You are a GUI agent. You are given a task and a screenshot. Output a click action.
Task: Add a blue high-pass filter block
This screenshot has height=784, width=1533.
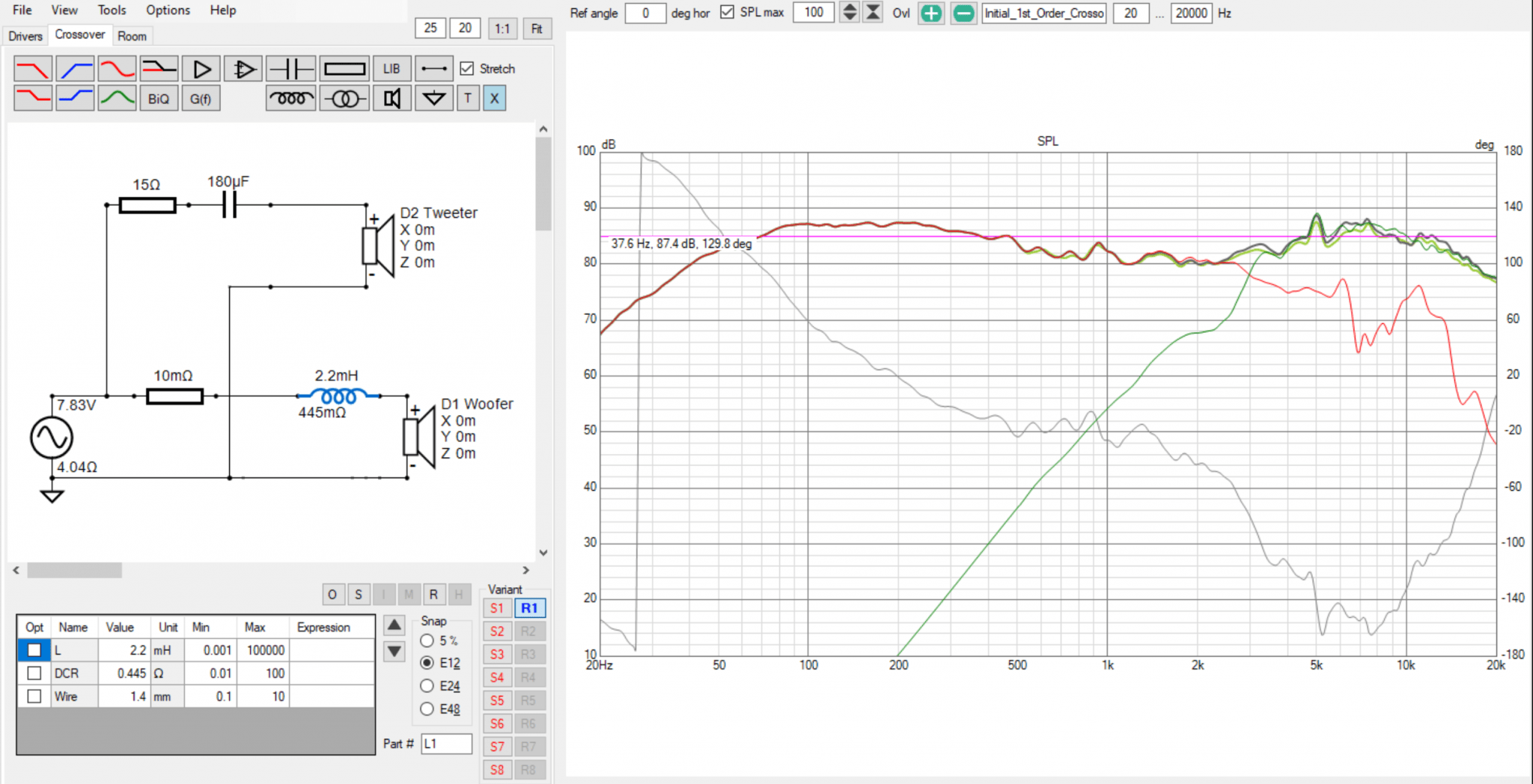pos(75,69)
